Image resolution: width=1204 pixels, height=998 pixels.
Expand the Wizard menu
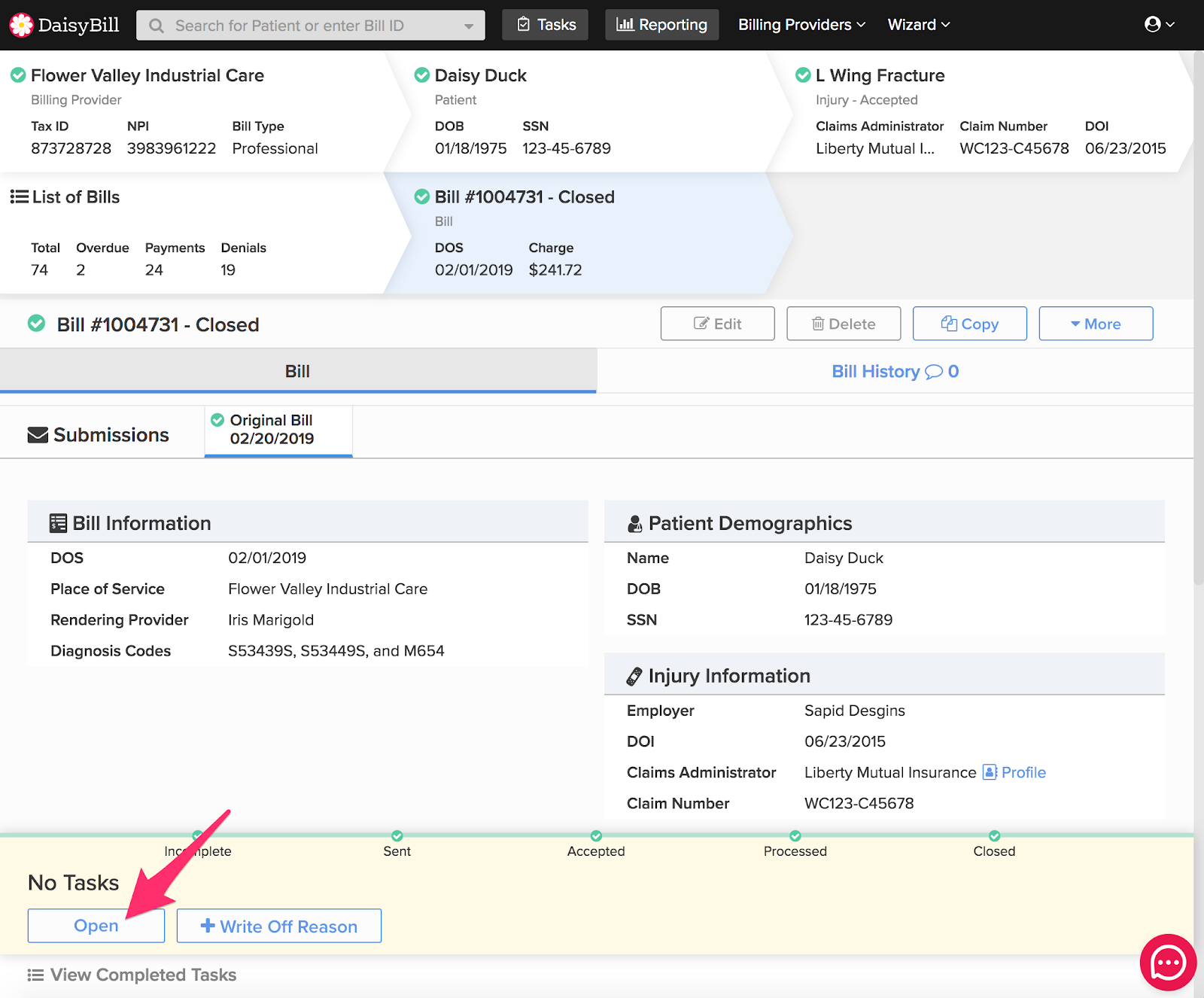[919, 25]
